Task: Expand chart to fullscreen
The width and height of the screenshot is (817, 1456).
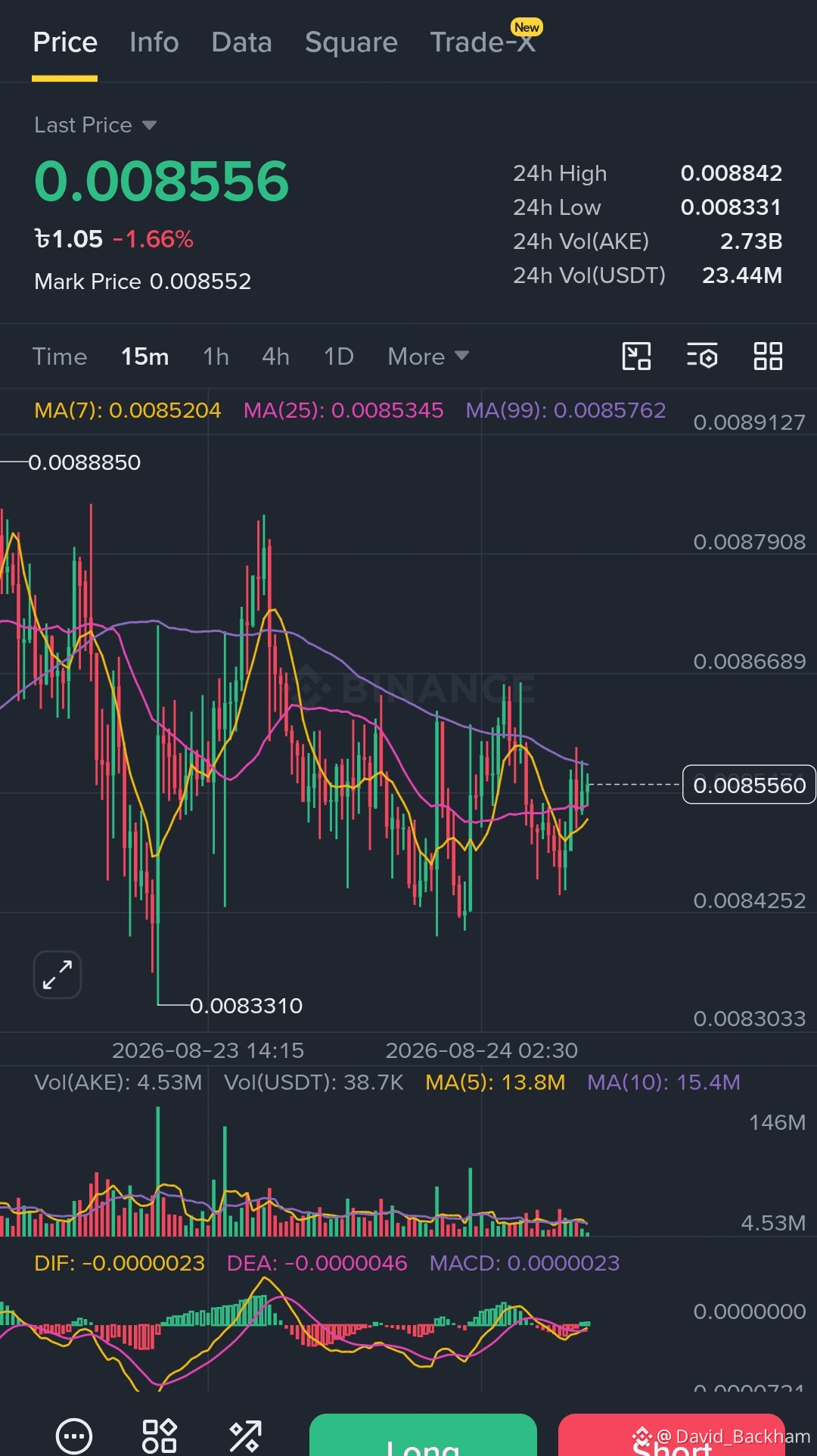Action: click(x=57, y=975)
